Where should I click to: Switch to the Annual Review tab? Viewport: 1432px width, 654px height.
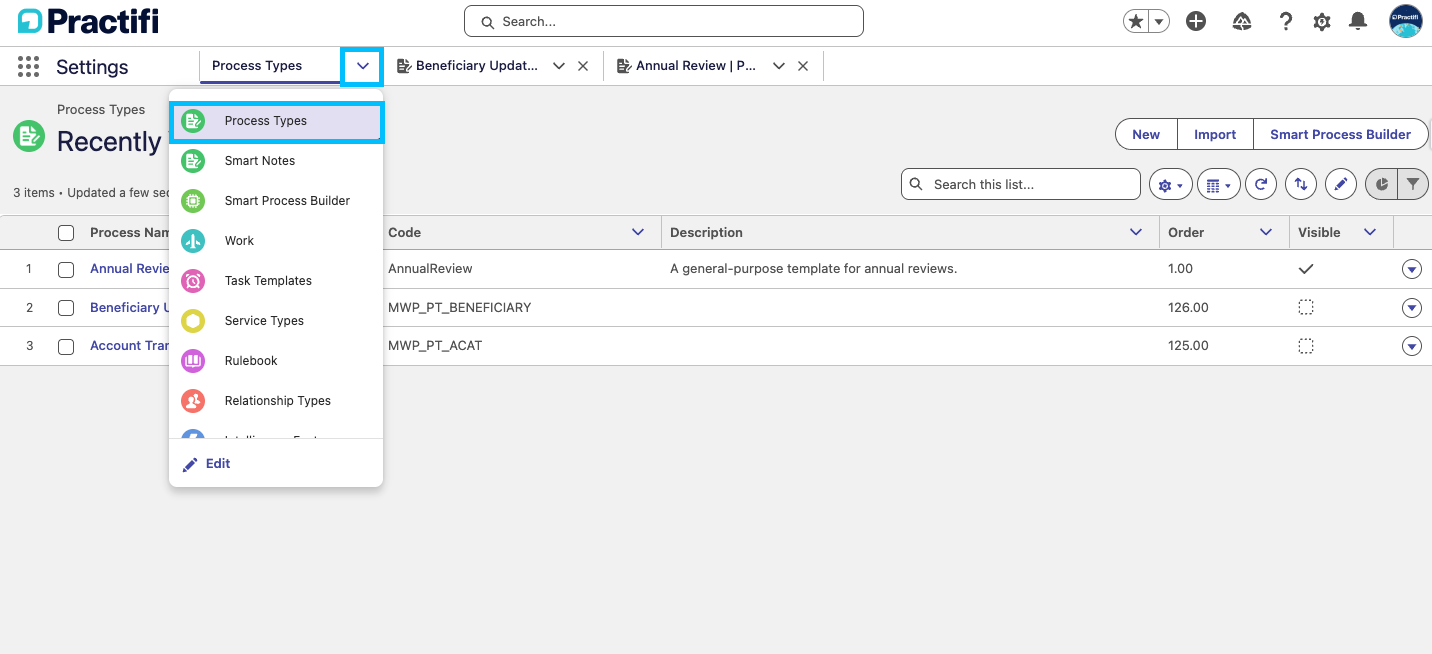click(696, 66)
